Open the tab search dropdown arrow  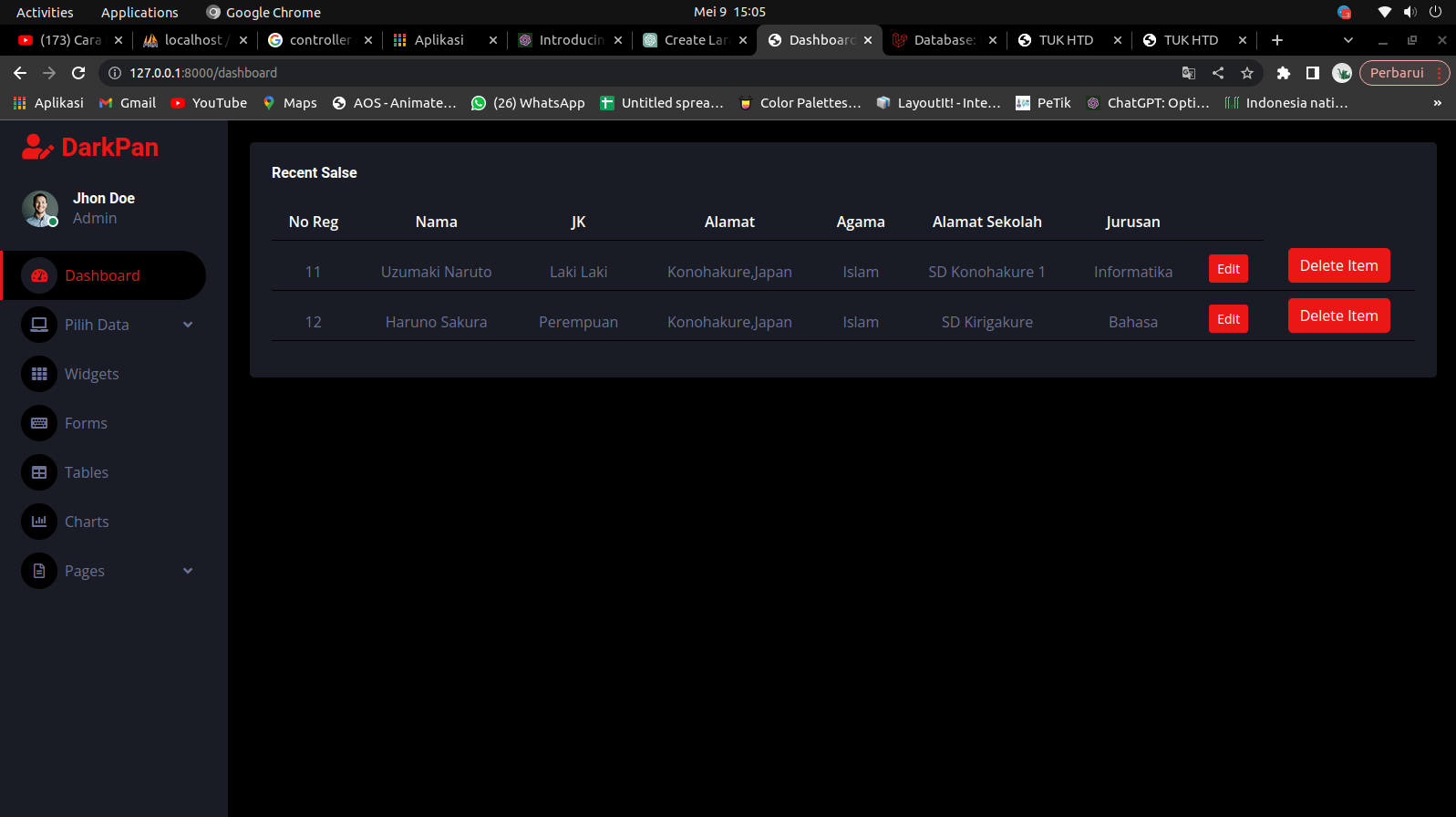1348,40
